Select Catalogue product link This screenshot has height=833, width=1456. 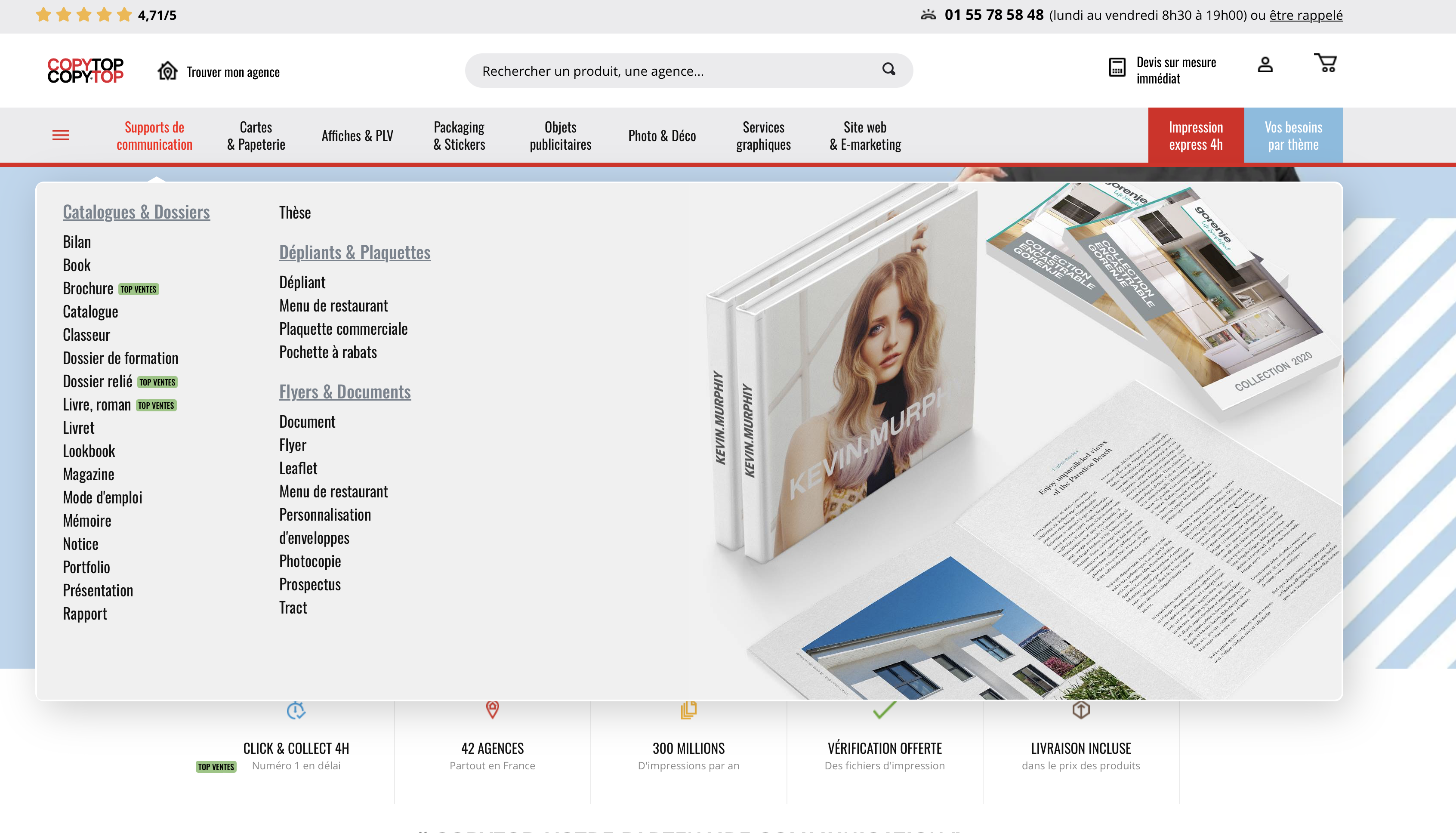tap(90, 312)
